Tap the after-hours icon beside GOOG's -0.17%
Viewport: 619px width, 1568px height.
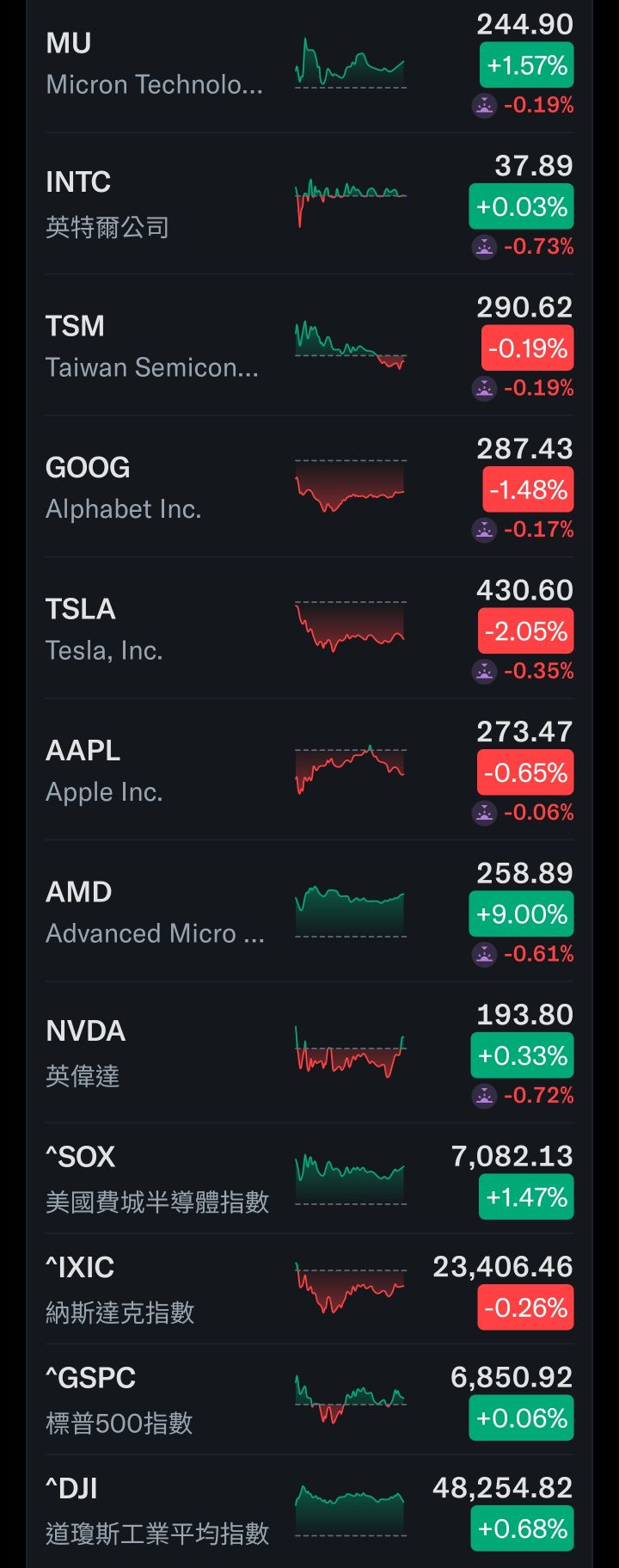[x=485, y=530]
